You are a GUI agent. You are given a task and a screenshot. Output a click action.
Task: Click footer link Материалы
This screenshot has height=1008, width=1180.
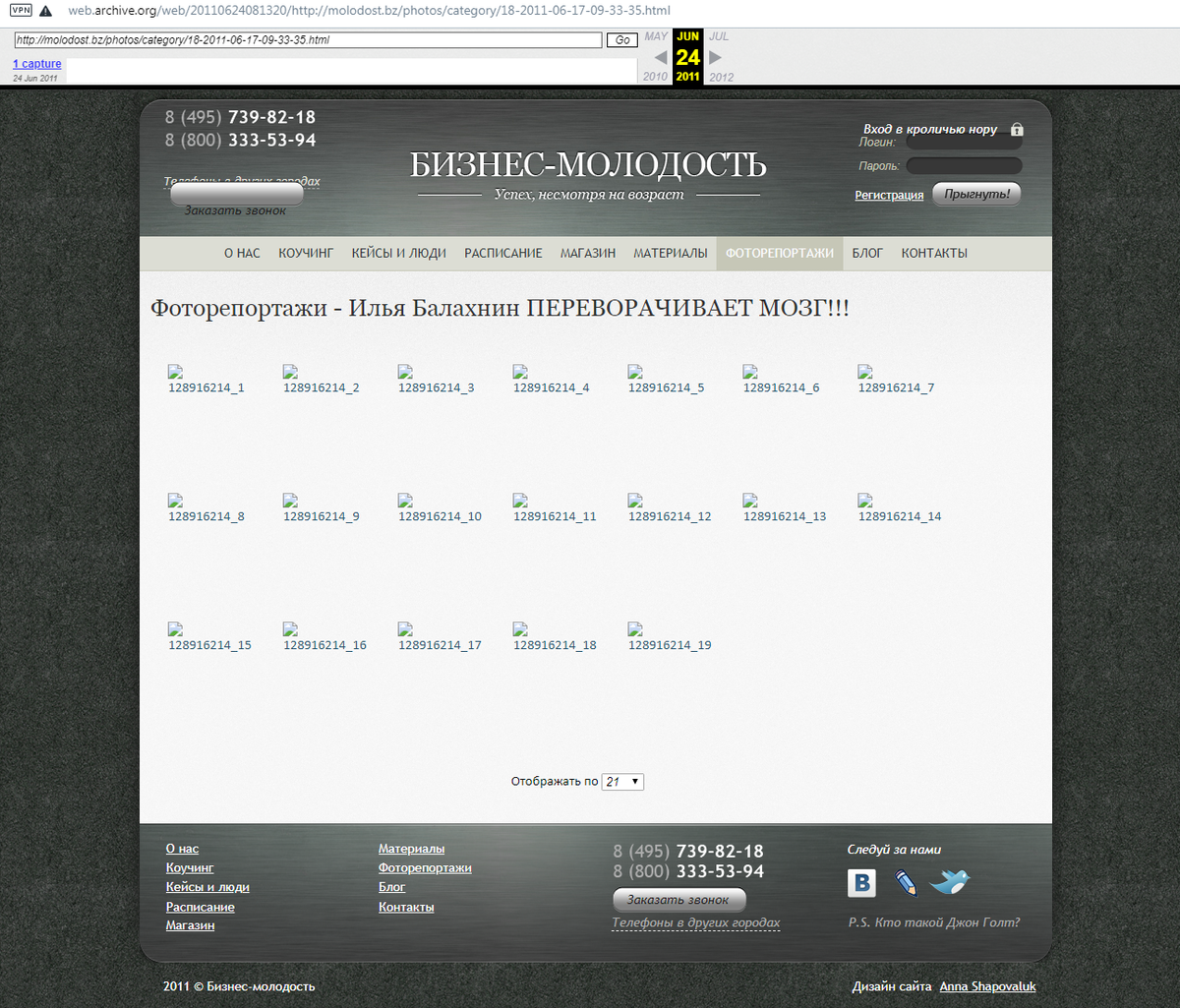[411, 849]
